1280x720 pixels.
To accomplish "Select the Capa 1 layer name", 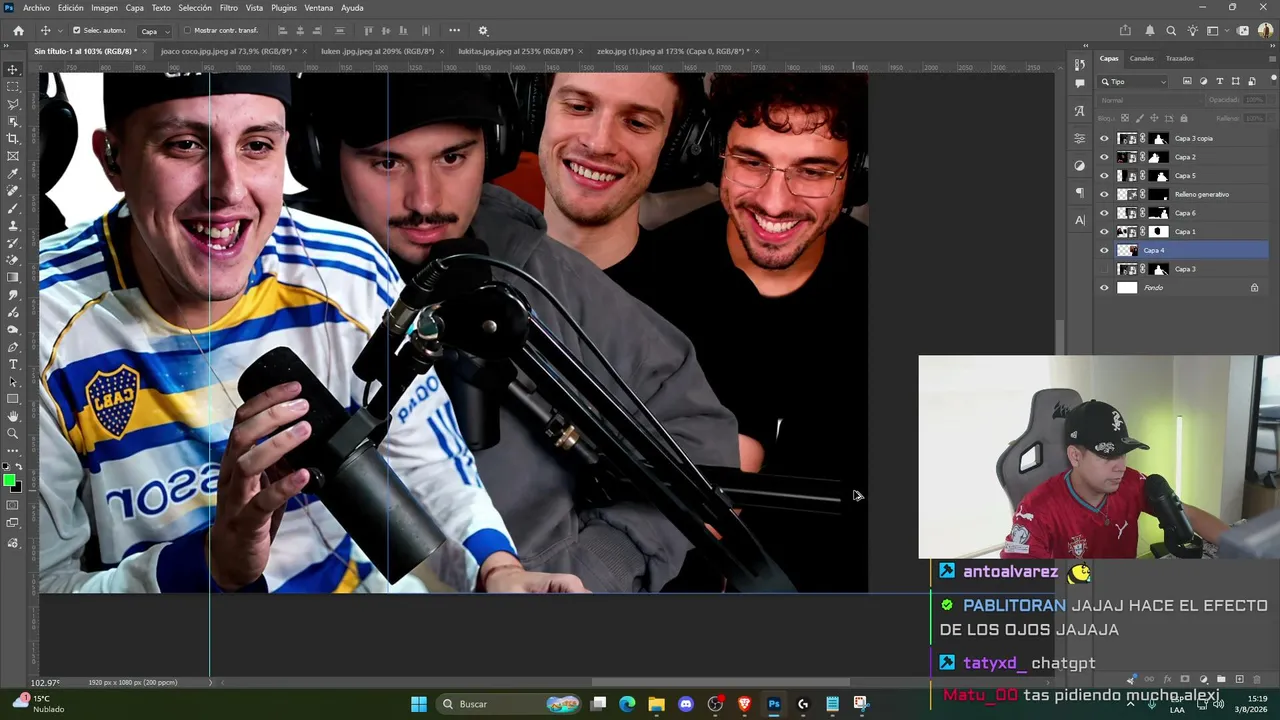I will (1185, 232).
